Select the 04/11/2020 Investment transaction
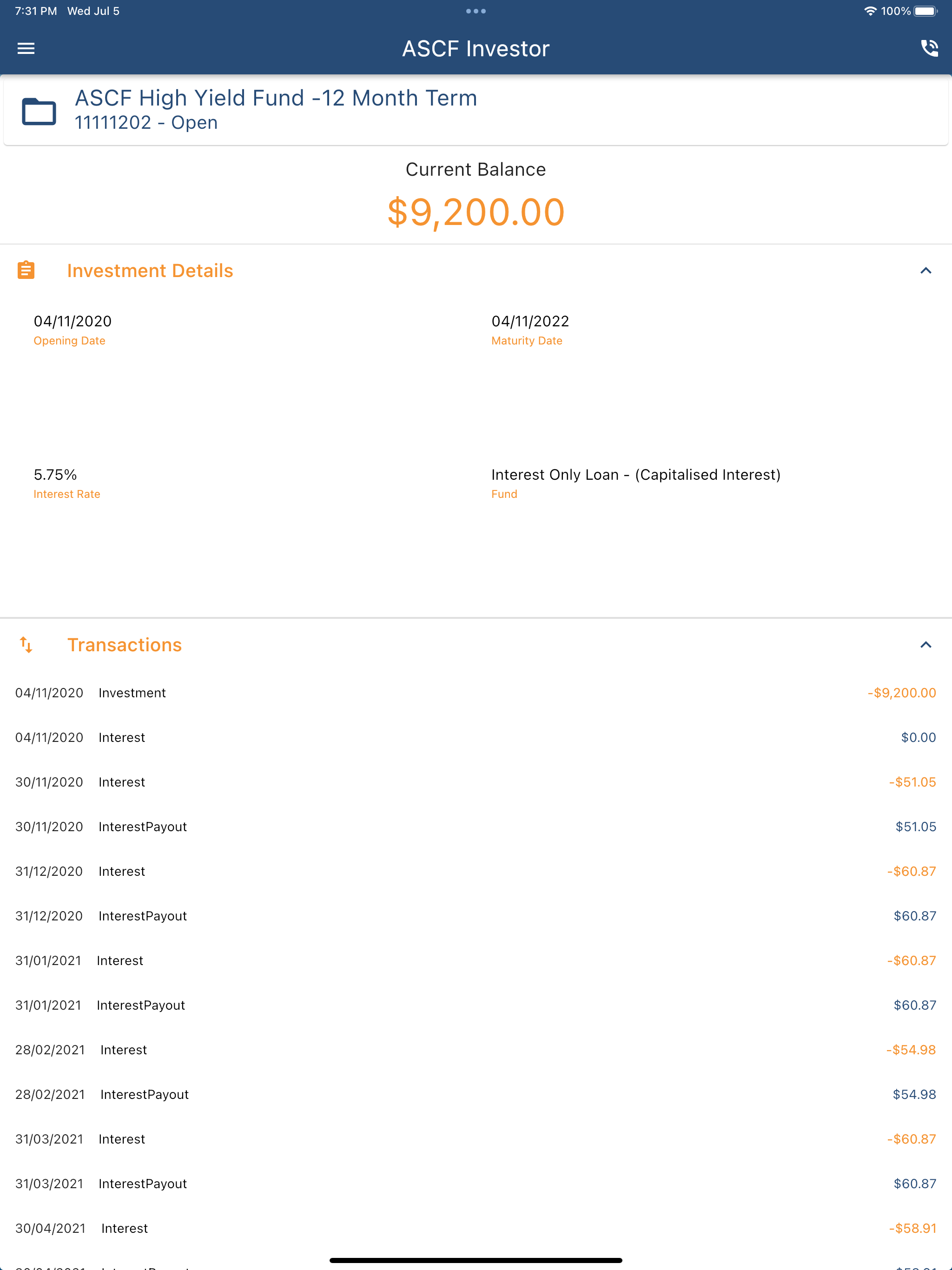The image size is (952, 1270). coord(476,693)
